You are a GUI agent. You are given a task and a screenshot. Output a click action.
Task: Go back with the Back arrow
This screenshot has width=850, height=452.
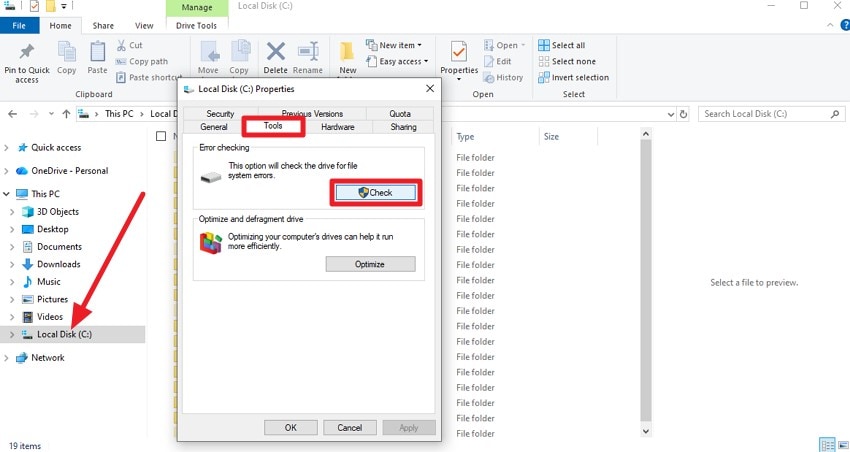click(x=12, y=114)
